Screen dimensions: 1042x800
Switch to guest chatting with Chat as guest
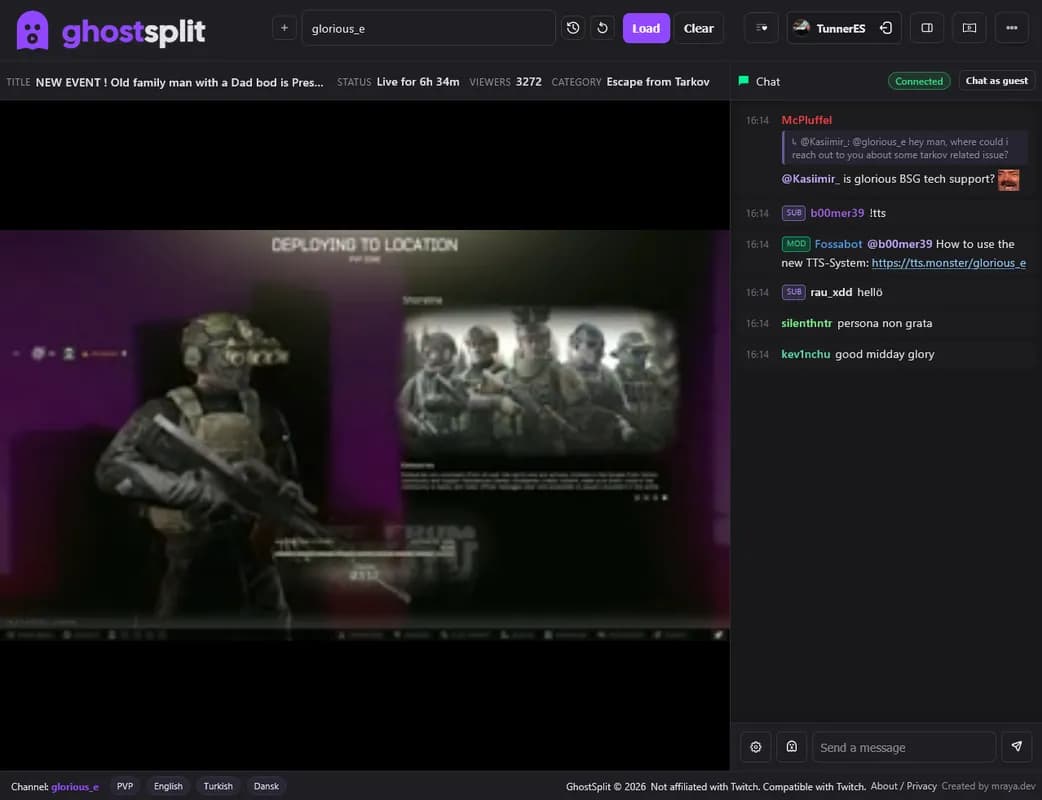coord(996,81)
